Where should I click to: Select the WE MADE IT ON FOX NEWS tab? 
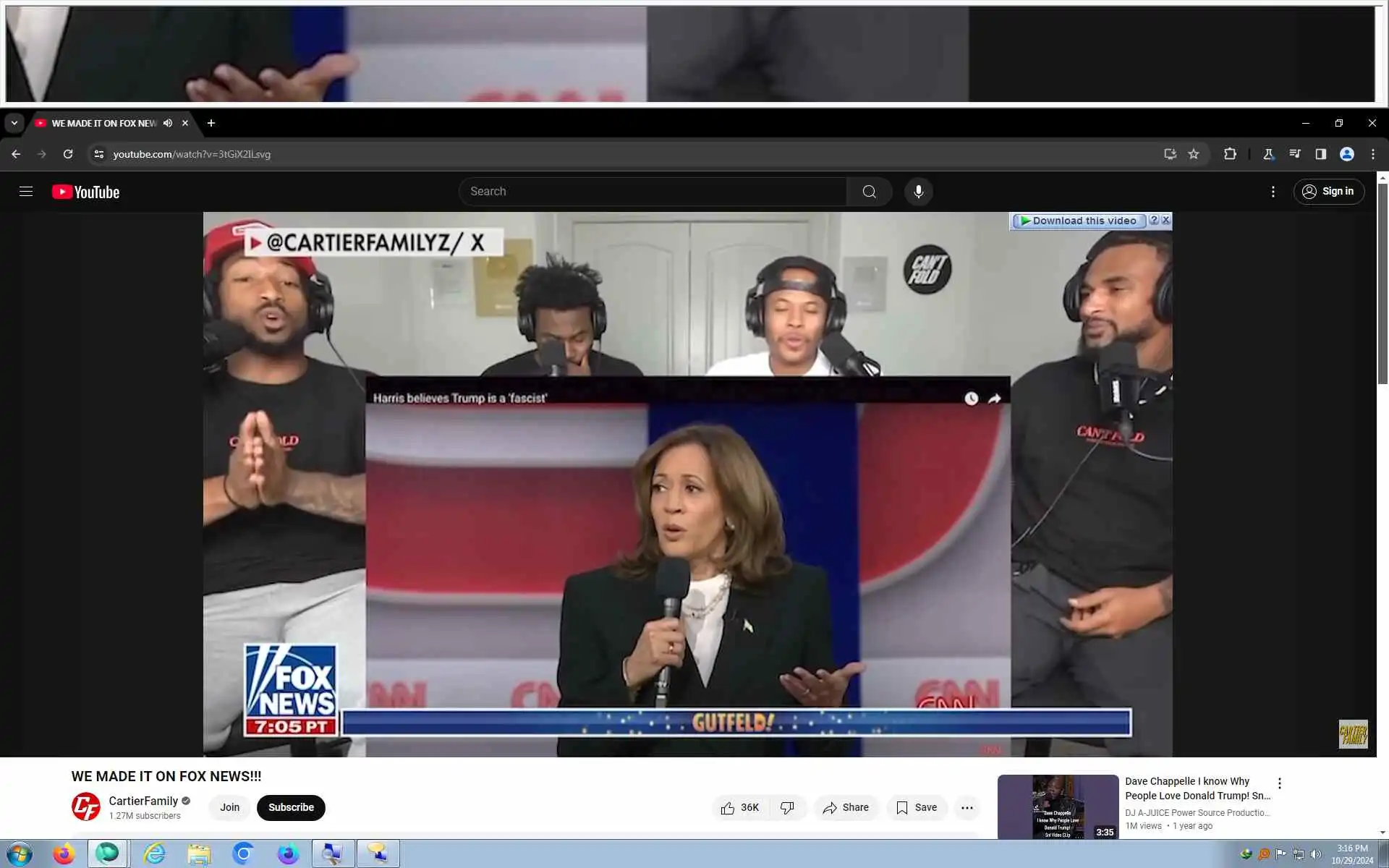104,123
